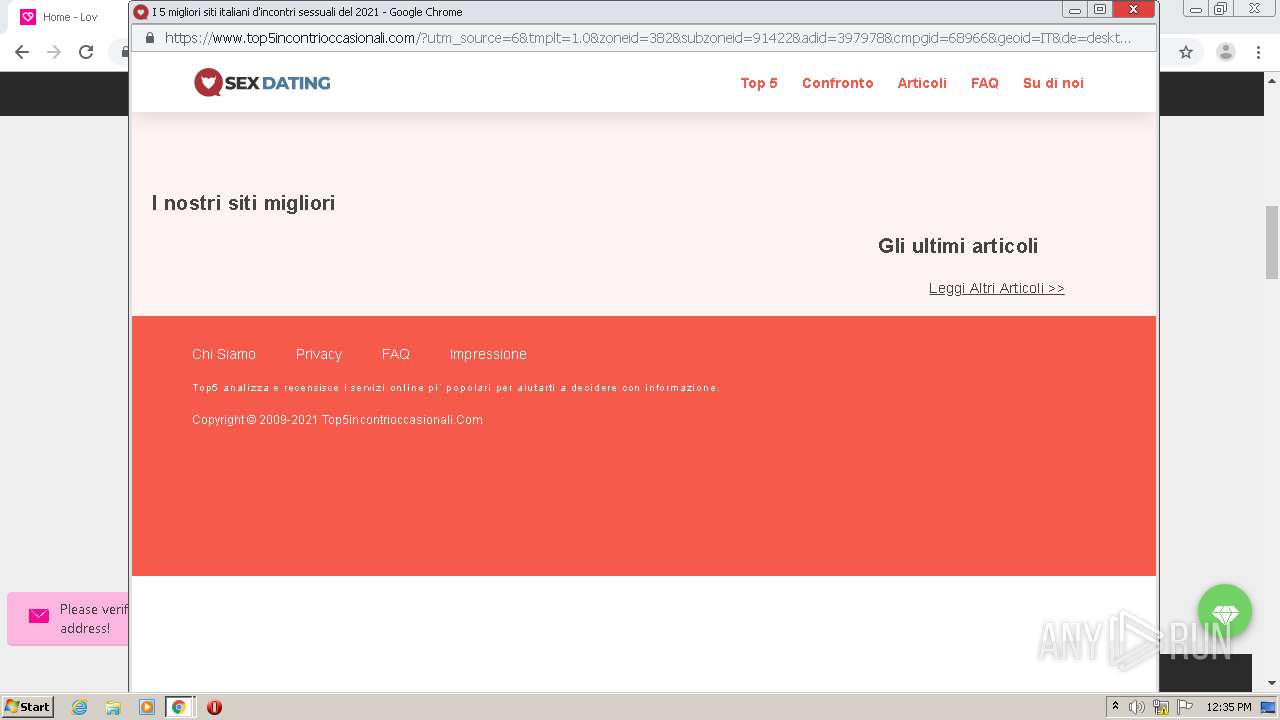Click the envelope icon in notification
This screenshot has width=1280, height=720.
(39, 616)
